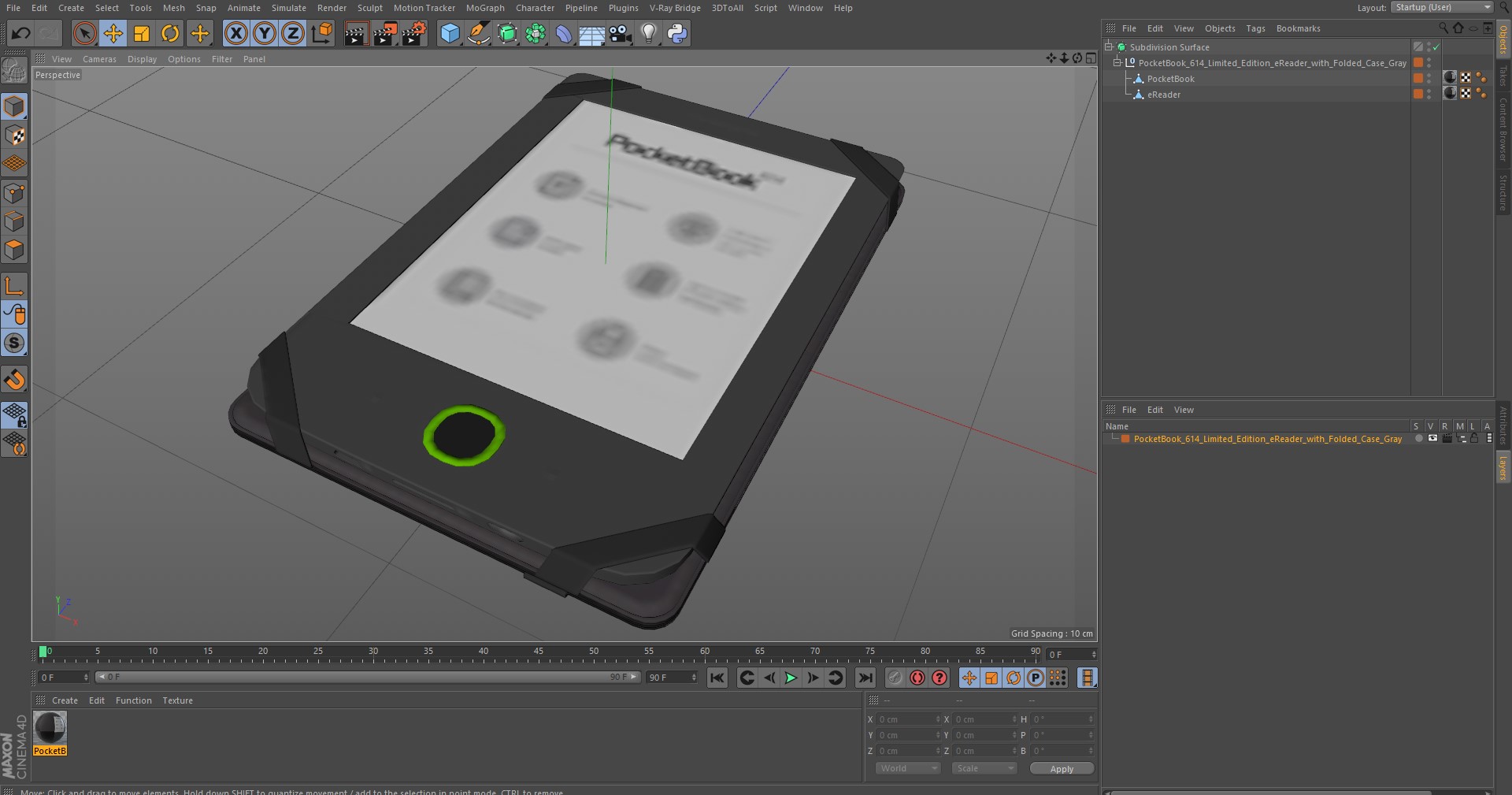Open the spline Pen tool
This screenshot has width=1512, height=795.
[x=478, y=33]
